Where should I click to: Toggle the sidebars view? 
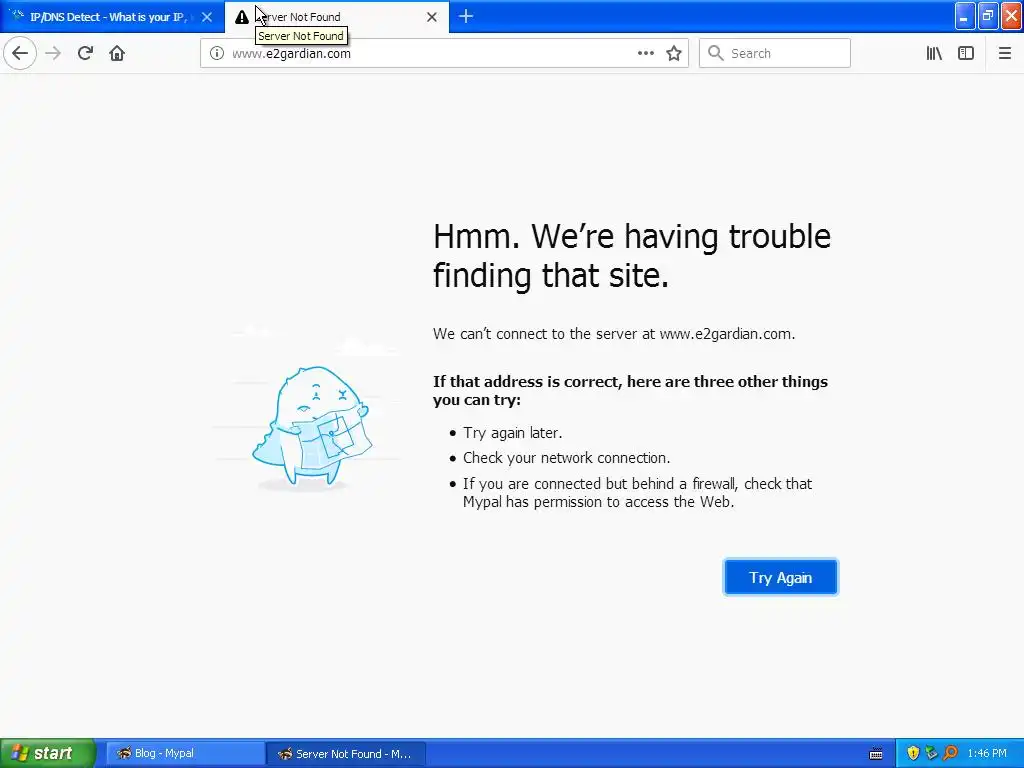pyautogui.click(x=966, y=54)
